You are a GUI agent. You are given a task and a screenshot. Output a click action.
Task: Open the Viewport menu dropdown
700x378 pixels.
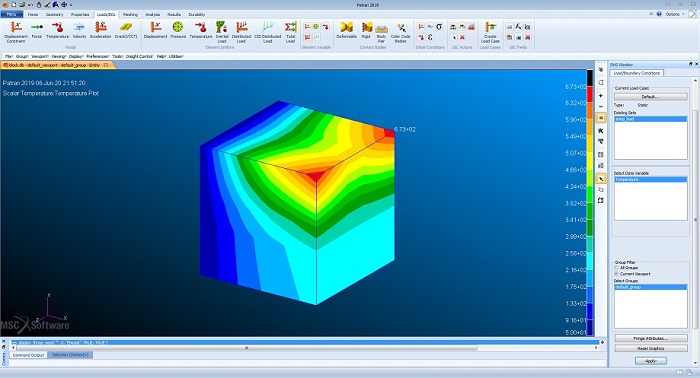40,56
